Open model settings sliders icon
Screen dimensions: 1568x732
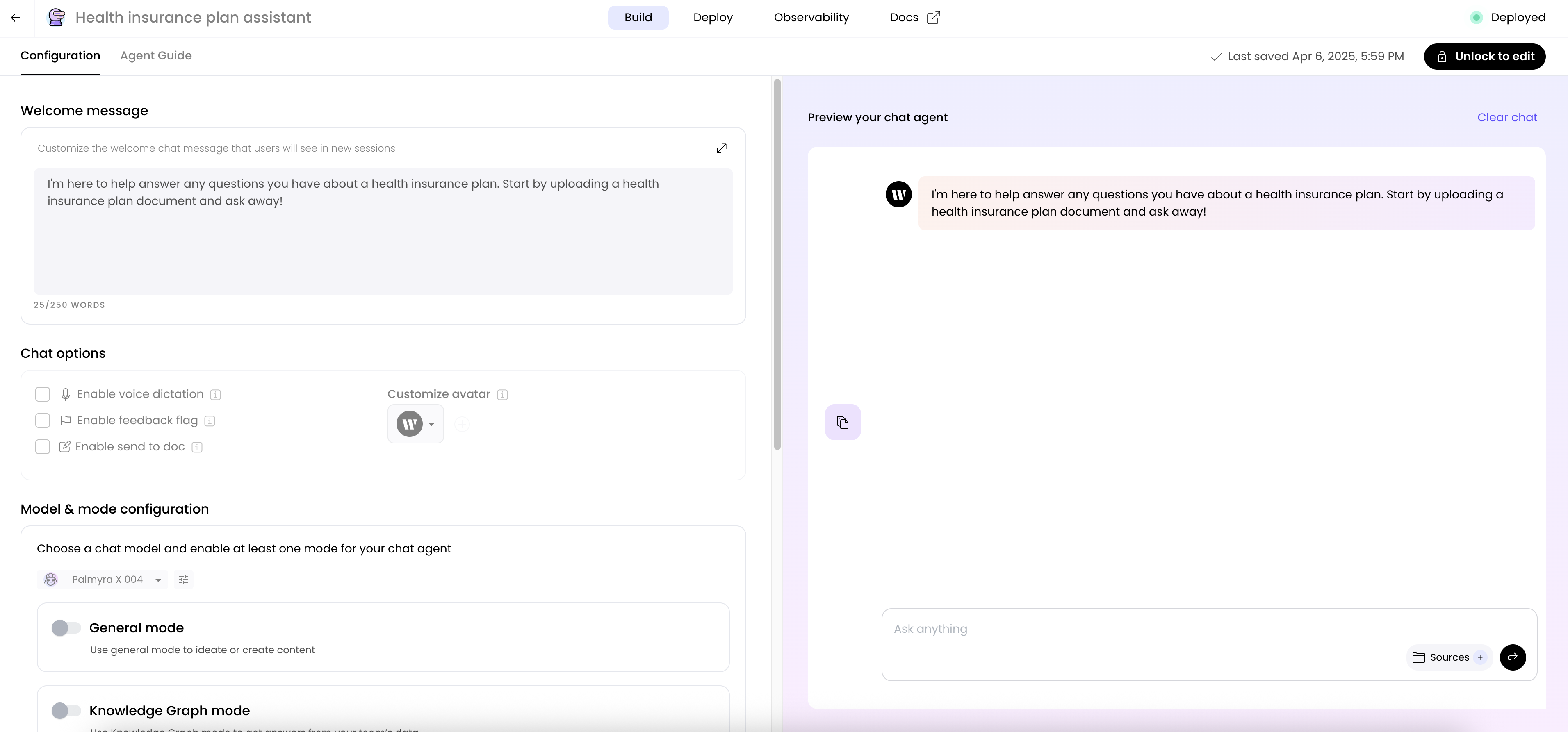pyautogui.click(x=184, y=580)
